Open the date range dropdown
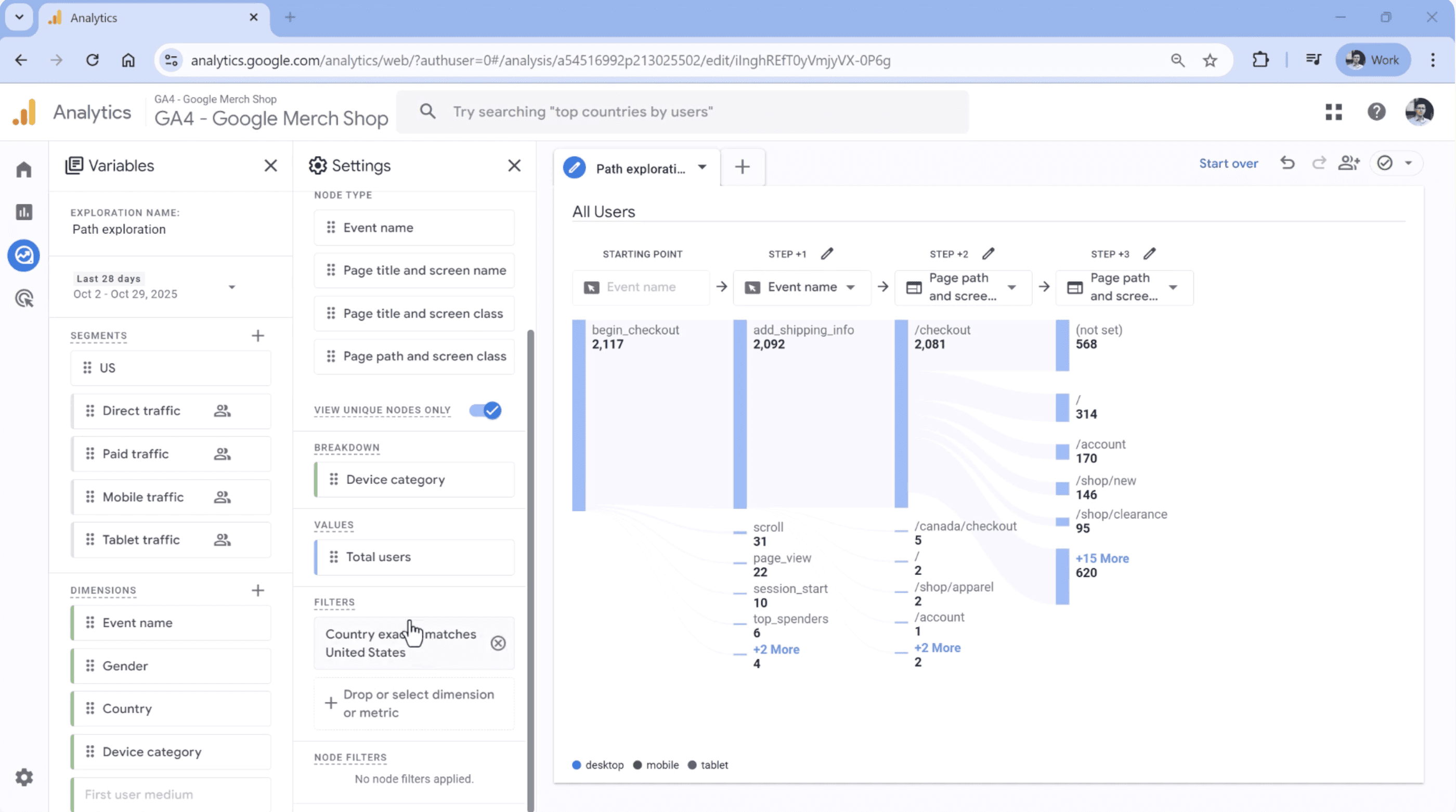 pyautogui.click(x=232, y=287)
